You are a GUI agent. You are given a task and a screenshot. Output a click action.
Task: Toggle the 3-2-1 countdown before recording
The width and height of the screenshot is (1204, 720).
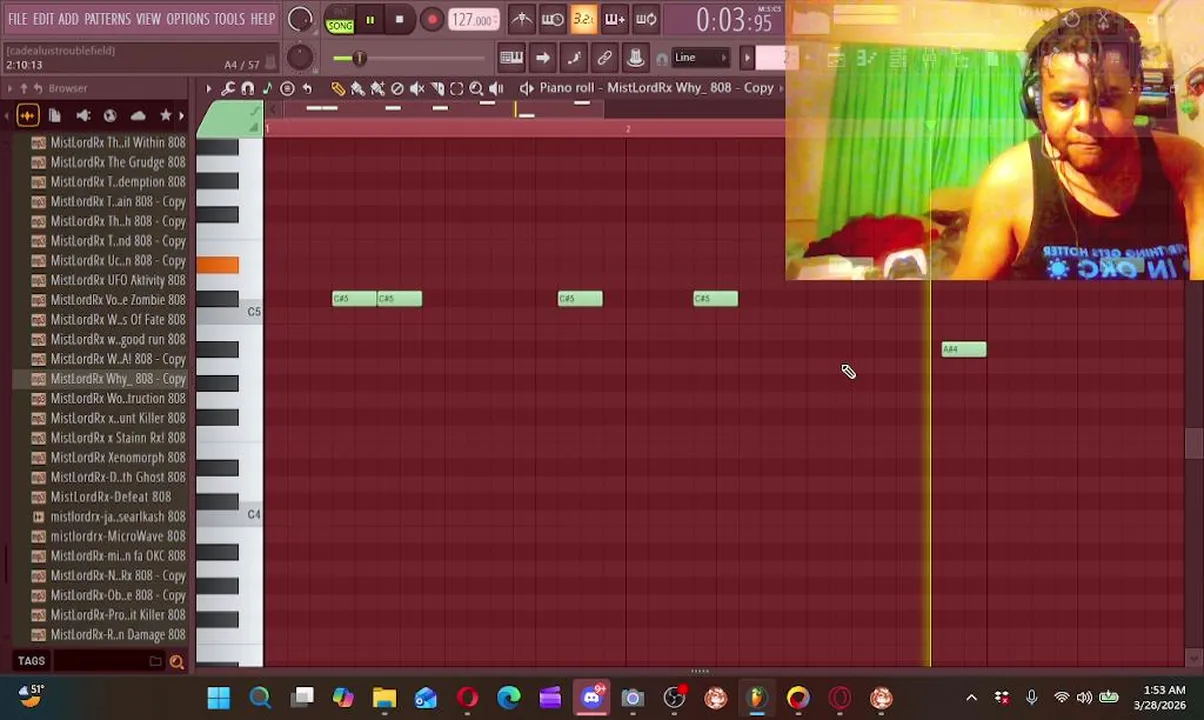pos(583,19)
